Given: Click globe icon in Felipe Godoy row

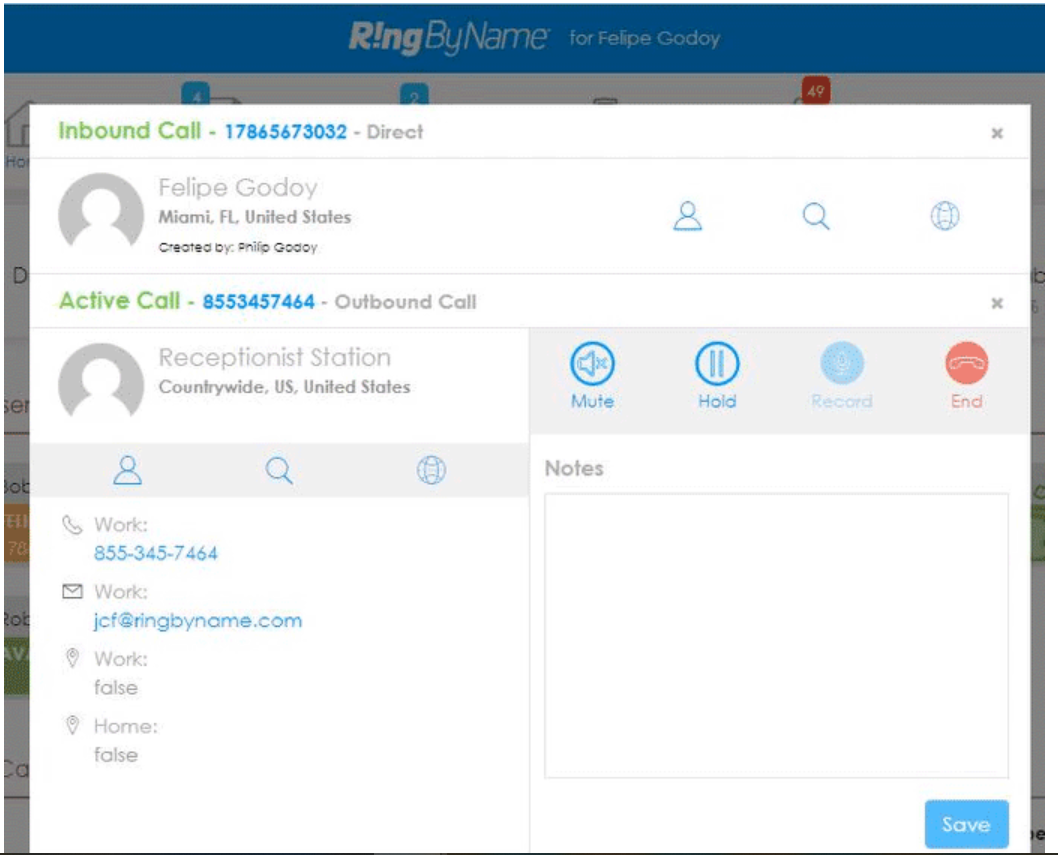Looking at the screenshot, I should tap(945, 216).
